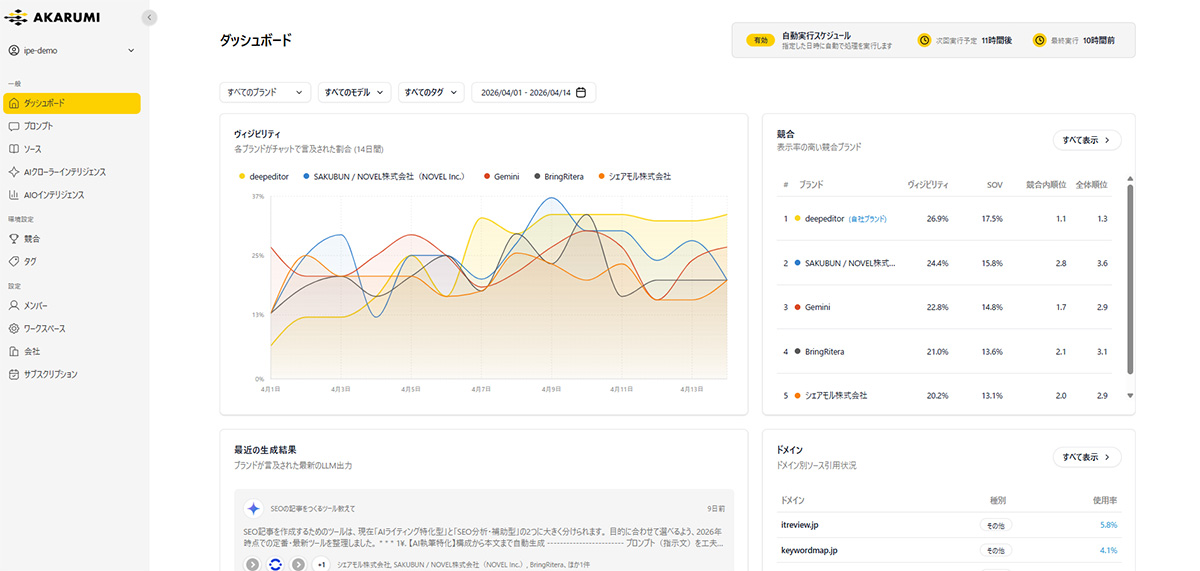Open the ipe-demo workspace switcher

point(71,50)
